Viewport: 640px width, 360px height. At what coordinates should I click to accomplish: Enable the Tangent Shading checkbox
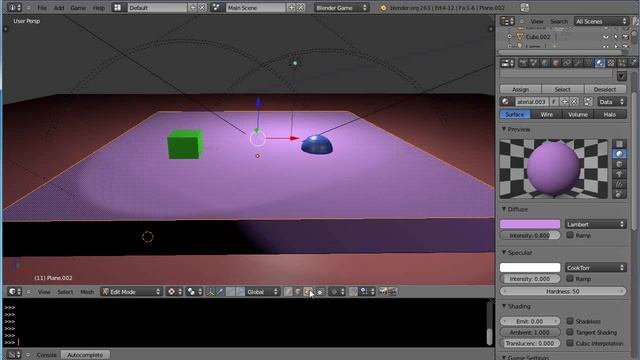click(570, 332)
